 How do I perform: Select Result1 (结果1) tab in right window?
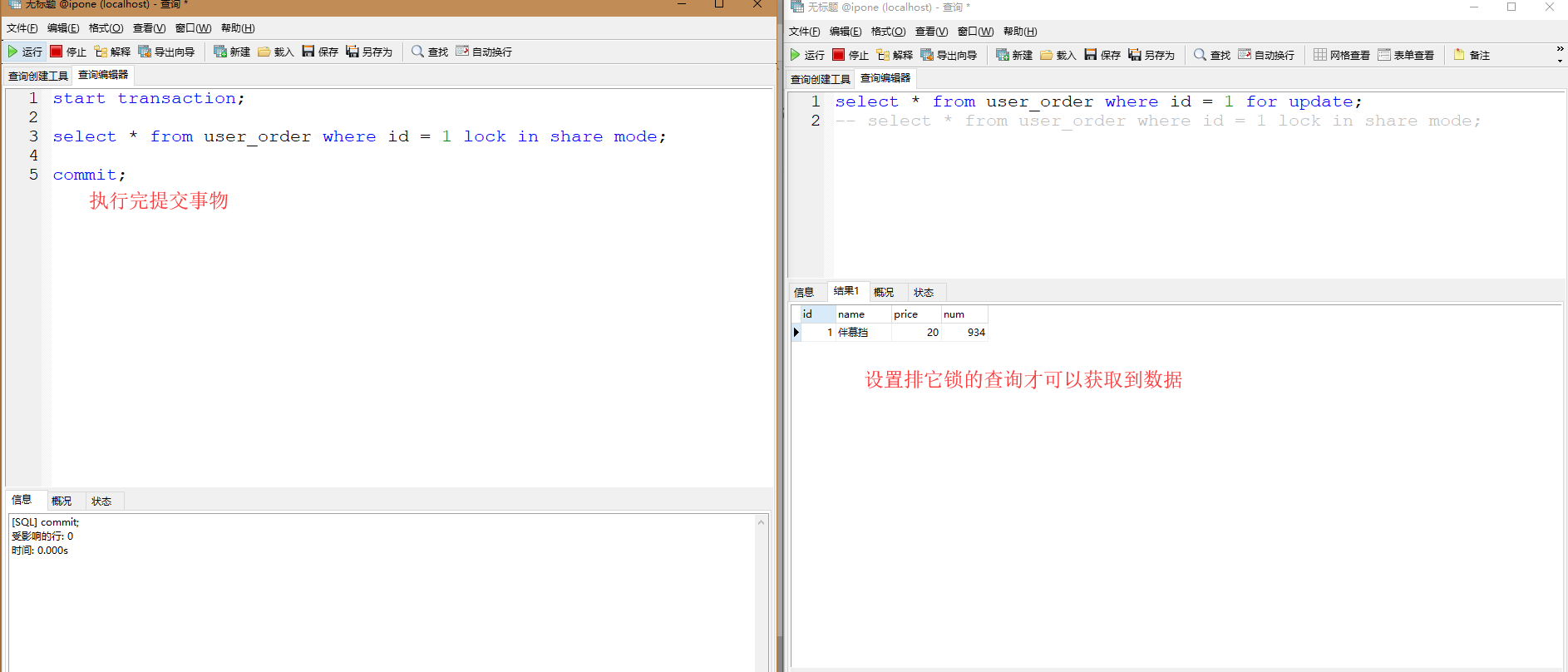[x=846, y=291]
